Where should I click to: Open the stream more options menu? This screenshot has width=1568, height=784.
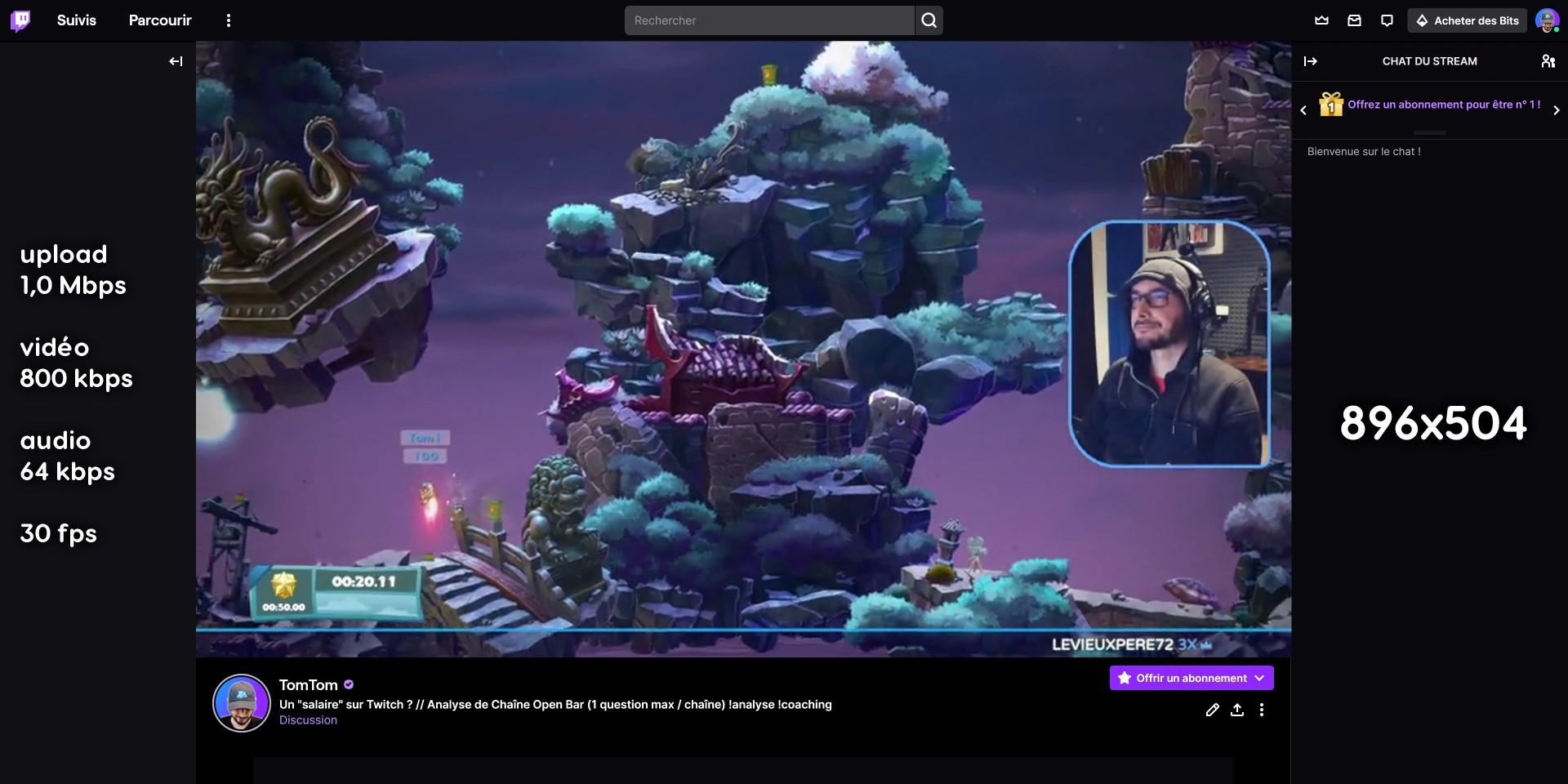pyautogui.click(x=1262, y=710)
